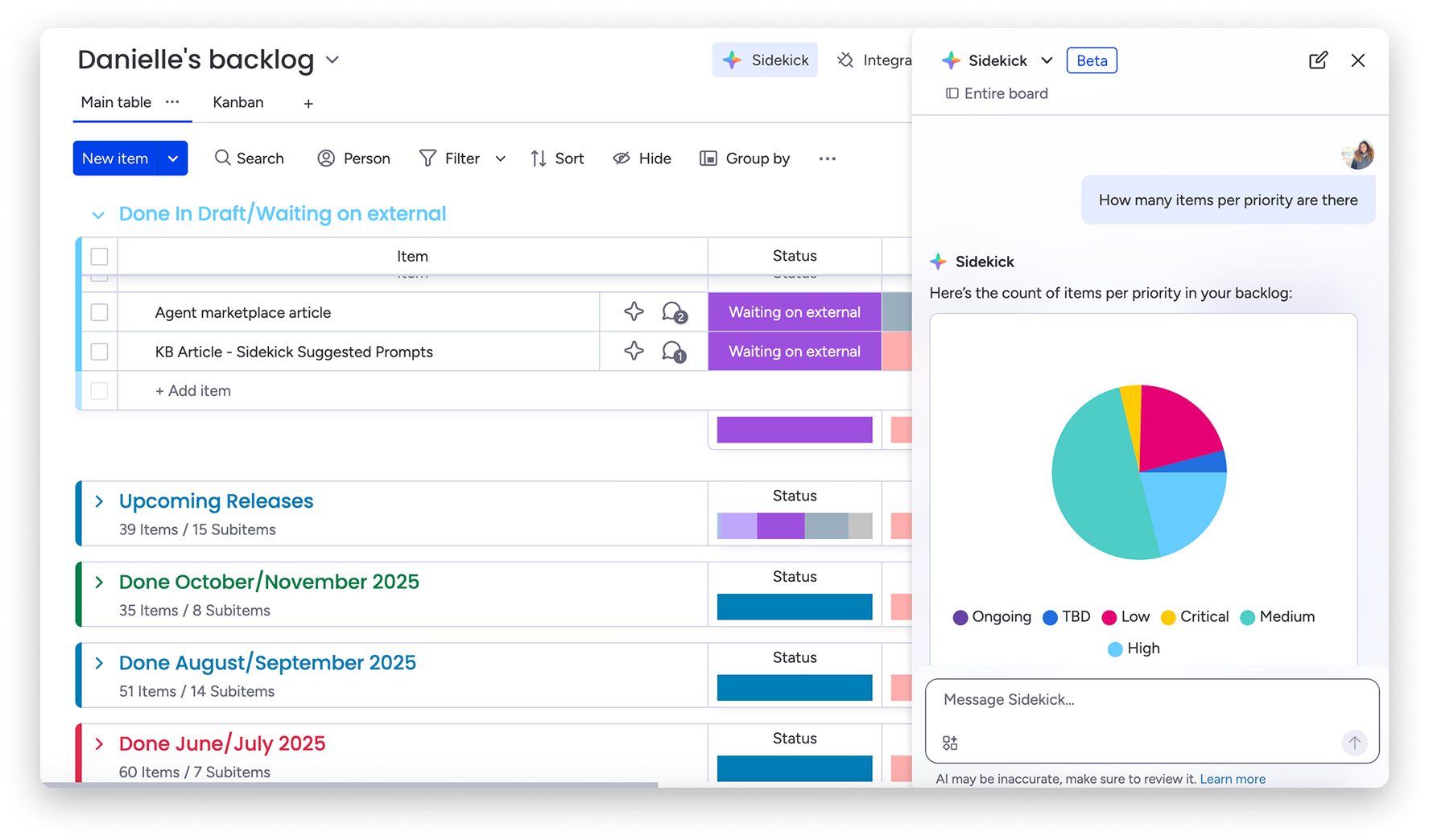Image resolution: width=1429 pixels, height=840 pixels.
Task: Switch to the Kanban tab
Action: click(x=238, y=102)
